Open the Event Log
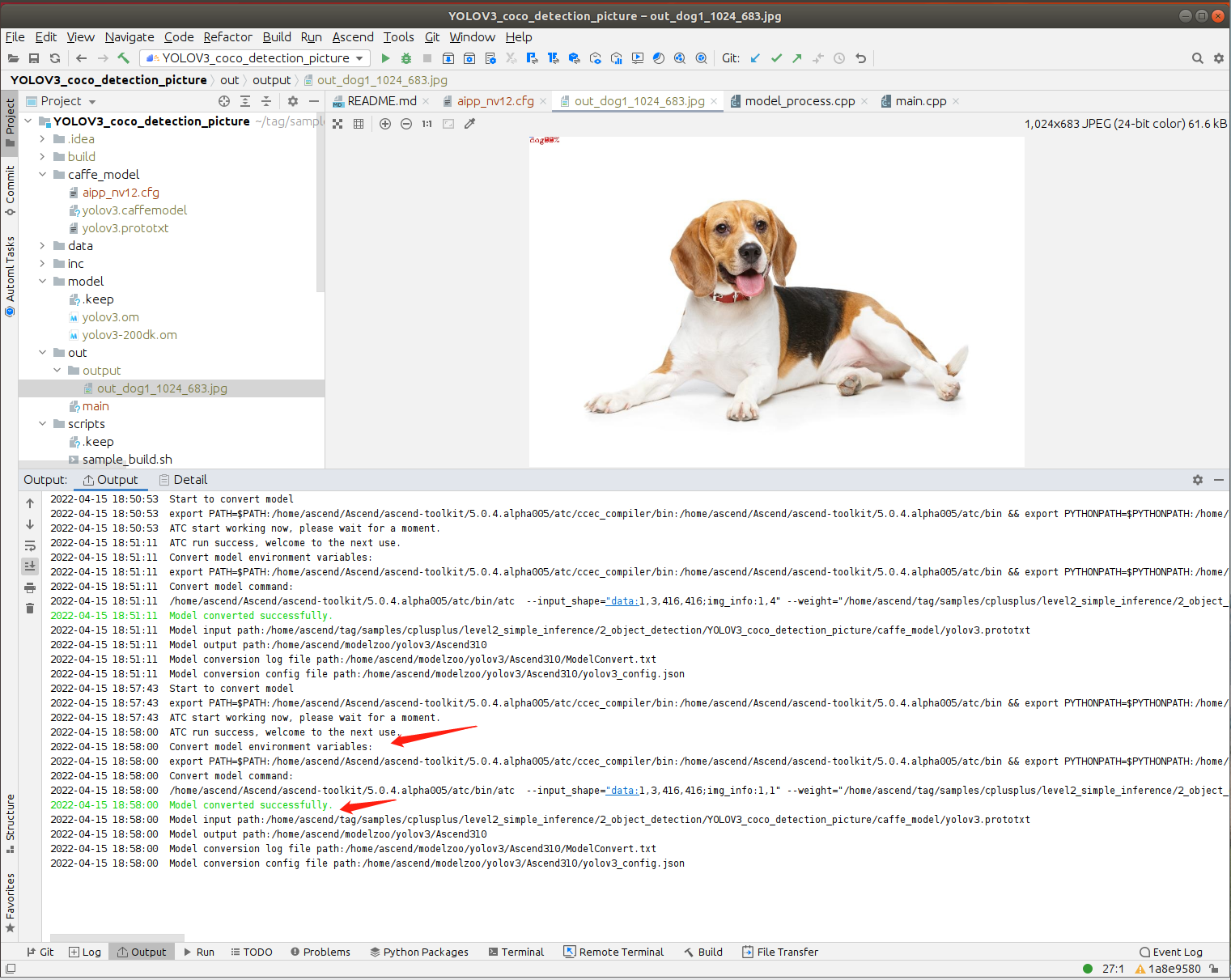Image resolution: width=1231 pixels, height=980 pixels. (x=1171, y=952)
